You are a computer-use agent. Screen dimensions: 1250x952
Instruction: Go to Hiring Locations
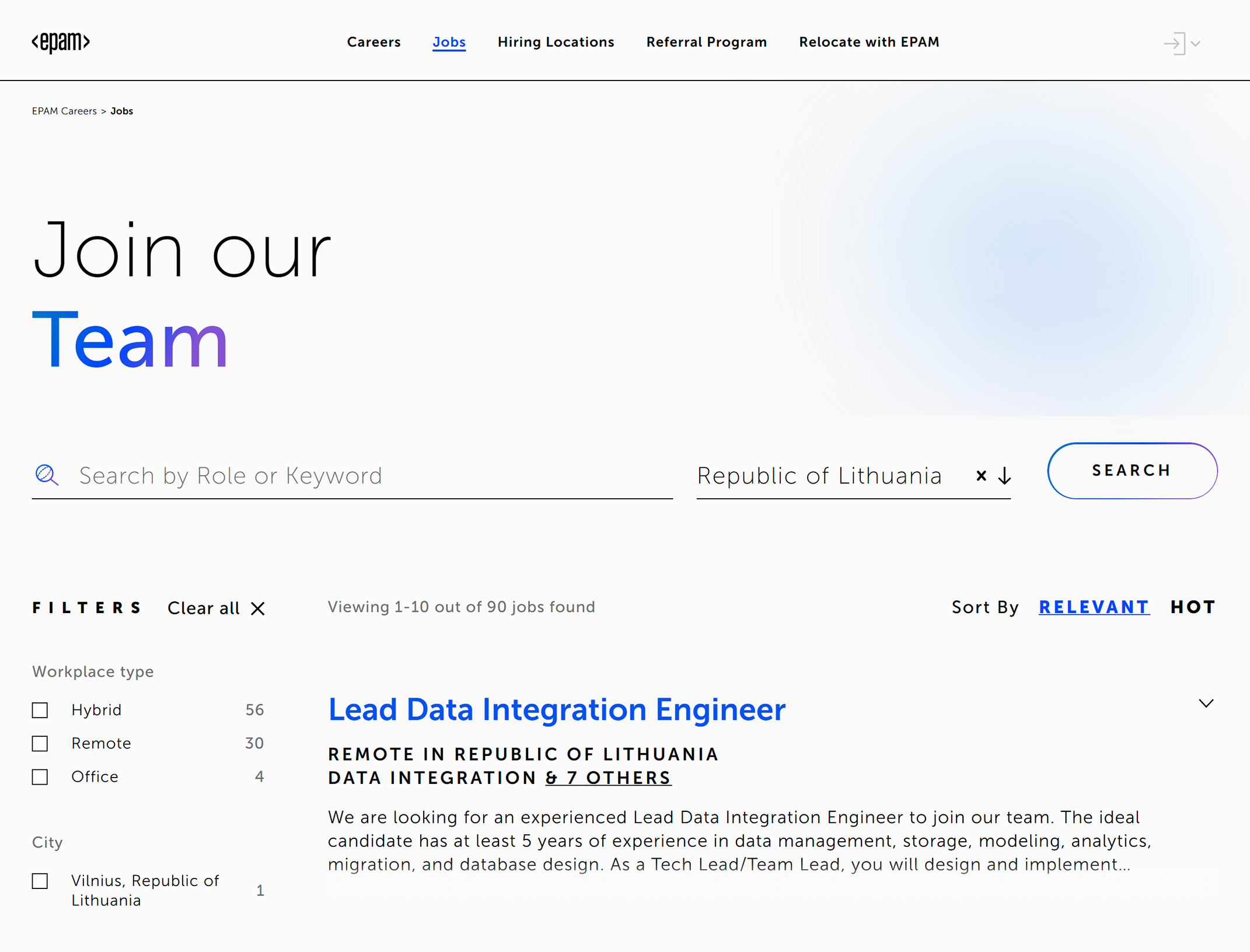coord(556,42)
